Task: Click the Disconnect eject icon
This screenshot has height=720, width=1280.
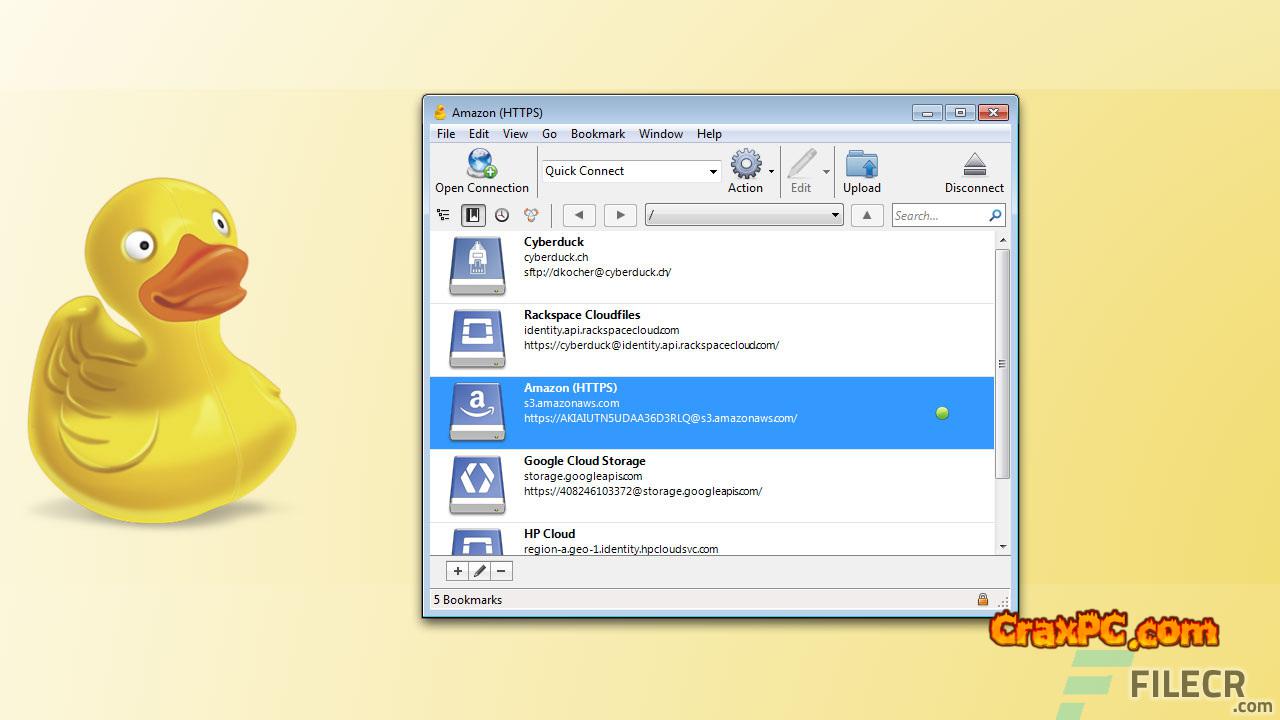Action: point(974,164)
